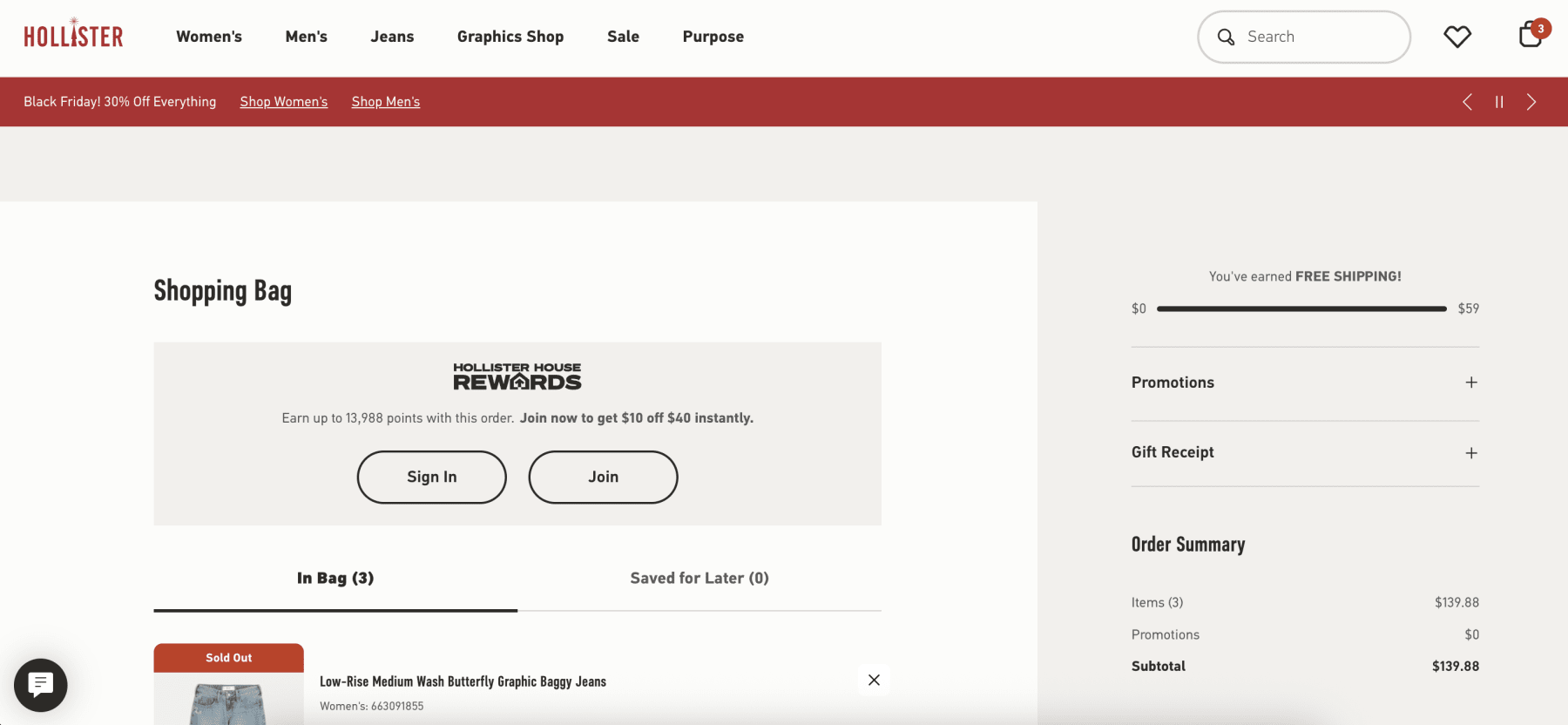This screenshot has width=1568, height=725.
Task: Open the Women's menu
Action: (209, 37)
